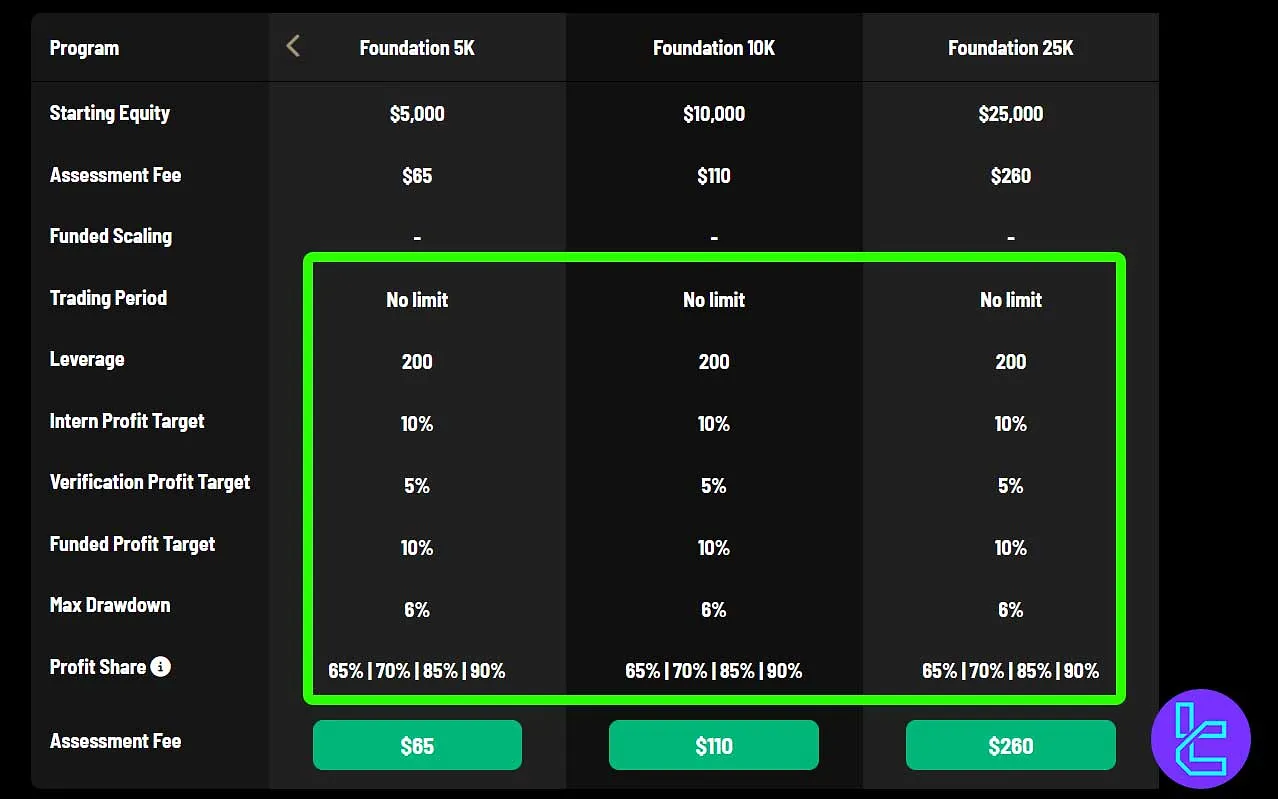Click the Trading Period row label
Viewport: 1278px width, 799px height.
[x=108, y=297]
